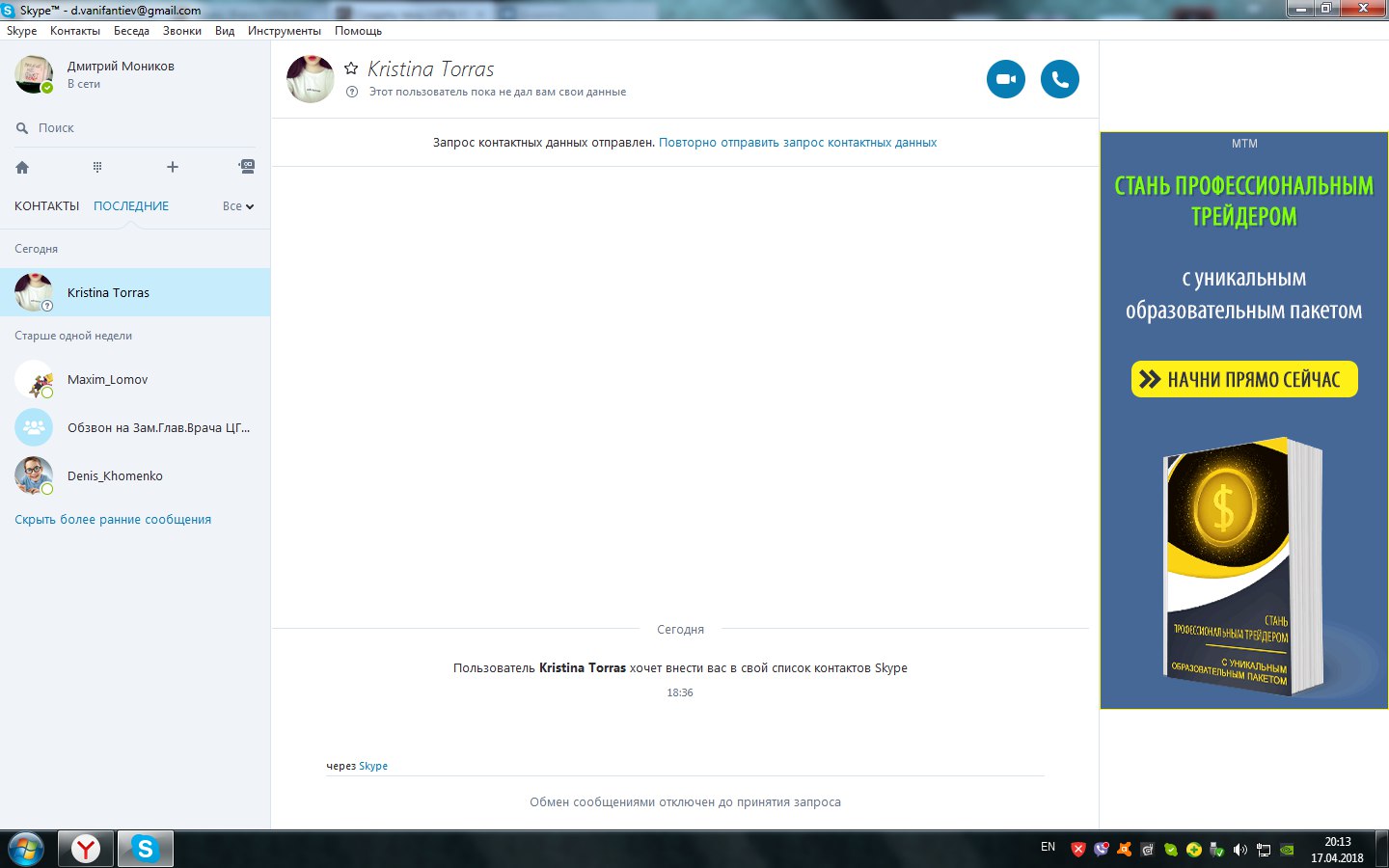Open the bots icon in sidebar
Viewport: 1389px width, 868px height.
247,167
